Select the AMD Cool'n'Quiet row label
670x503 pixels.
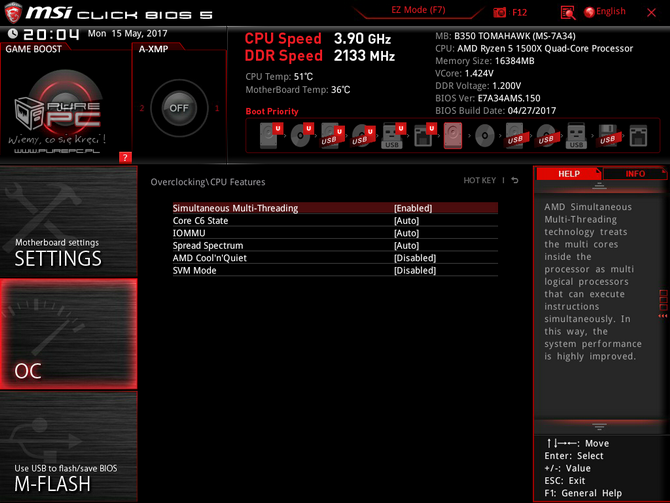point(210,258)
